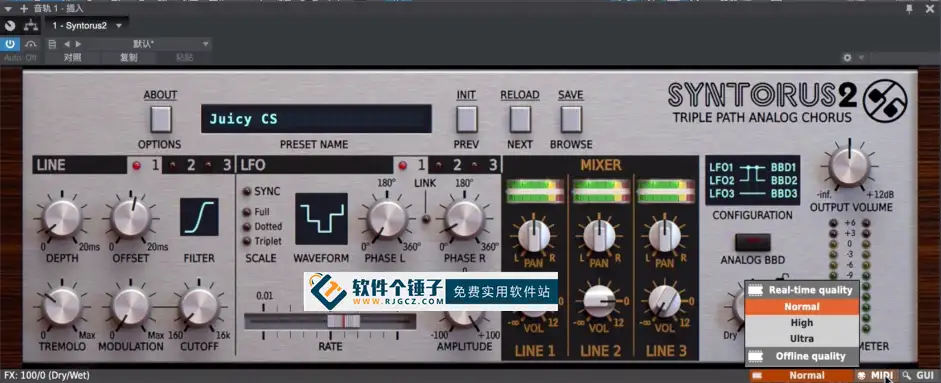Click the PHASE L knob

[386, 219]
